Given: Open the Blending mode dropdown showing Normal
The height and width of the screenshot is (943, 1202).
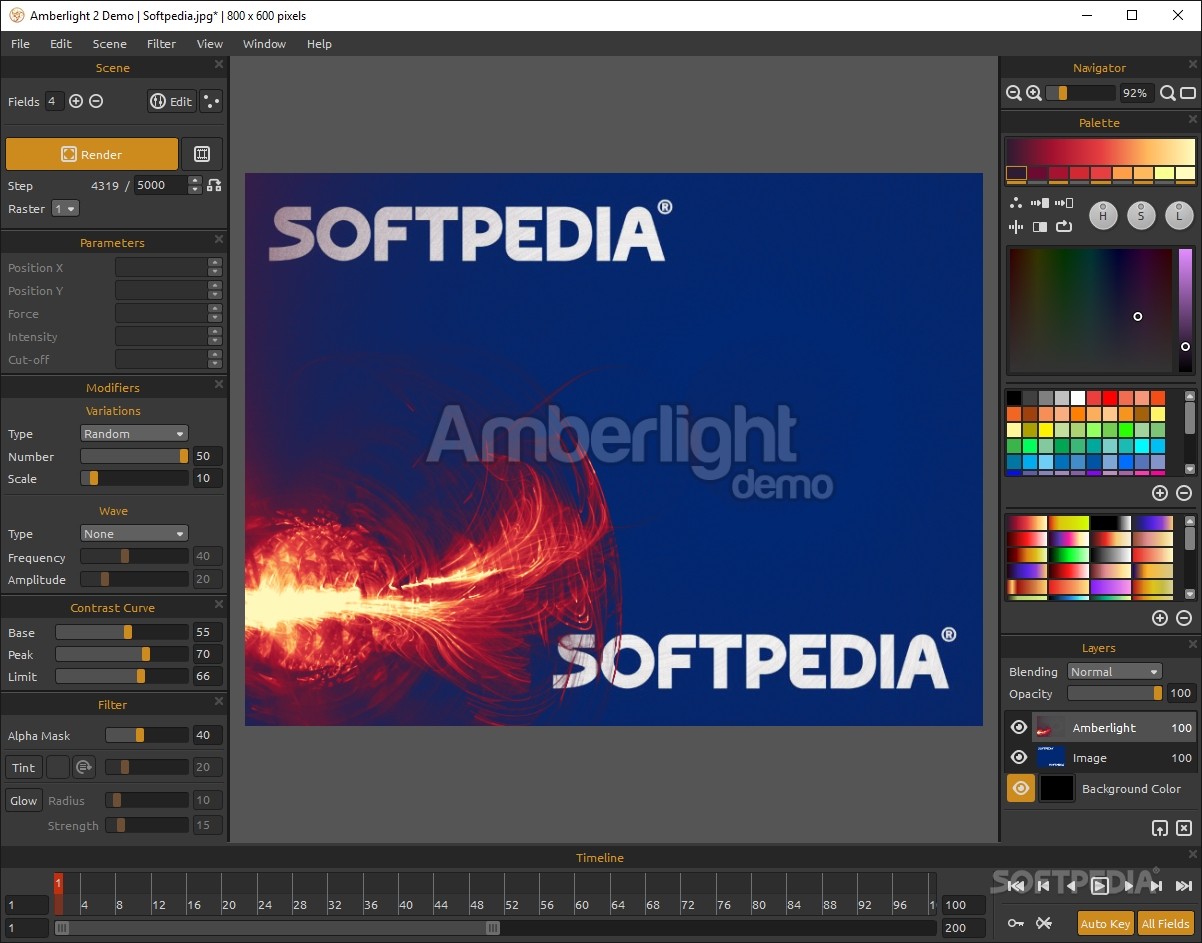Looking at the screenshot, I should point(1114,671).
